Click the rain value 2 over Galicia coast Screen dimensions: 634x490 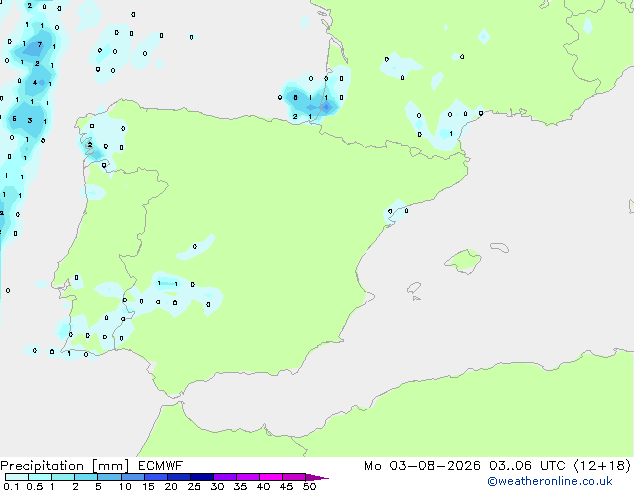coord(90,144)
